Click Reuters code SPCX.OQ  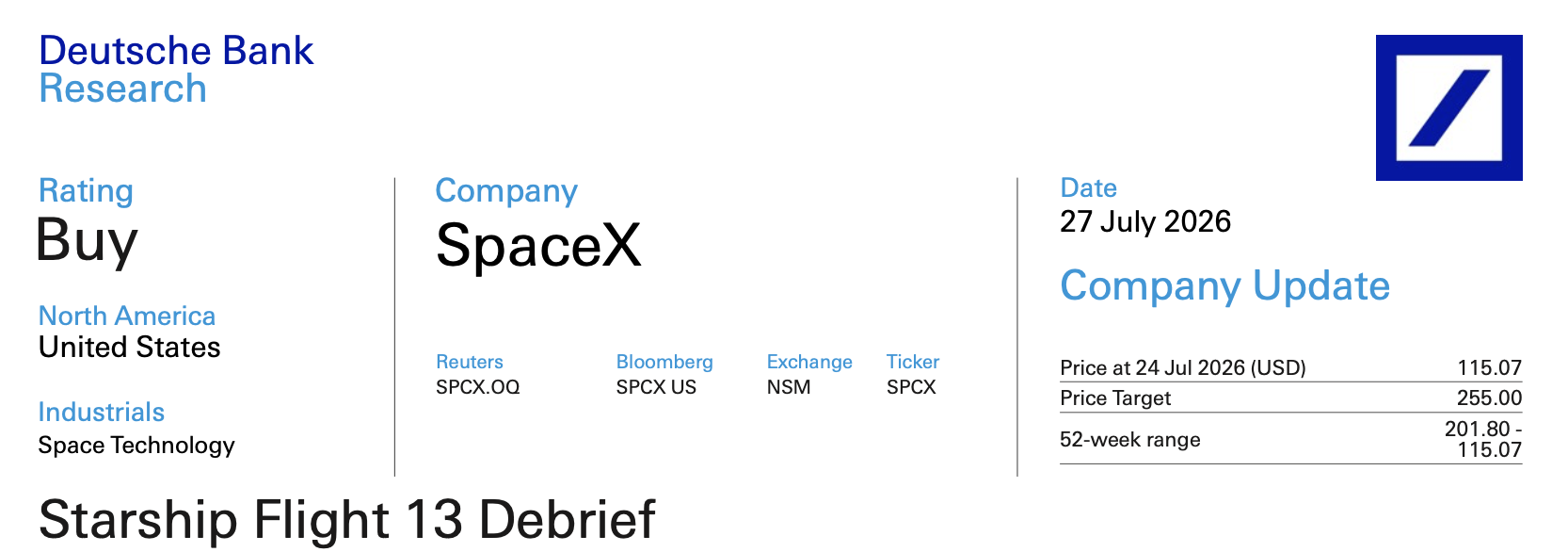tap(478, 387)
